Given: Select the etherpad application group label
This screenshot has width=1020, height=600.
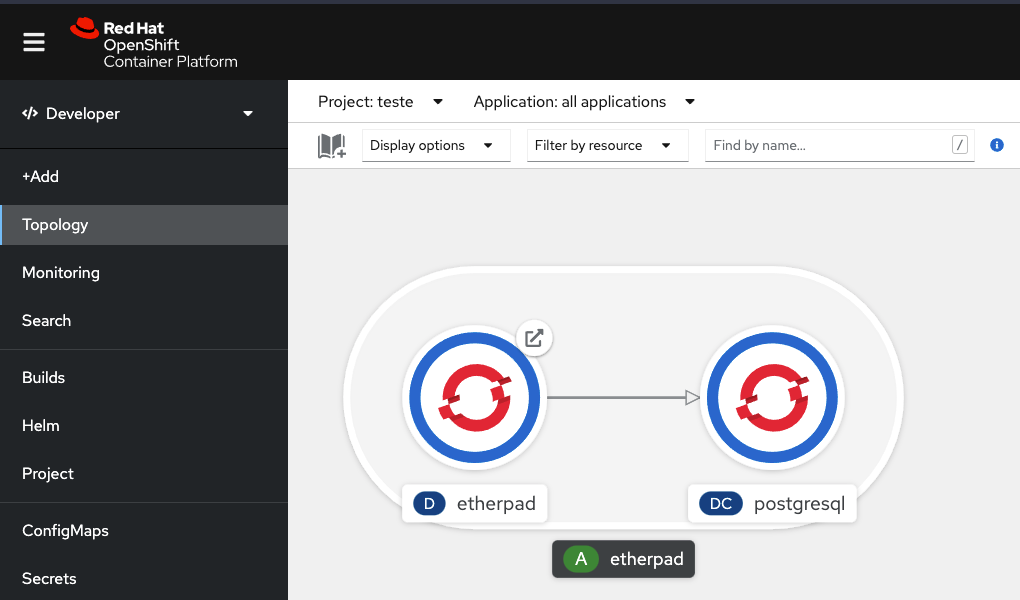Looking at the screenshot, I should point(623,559).
